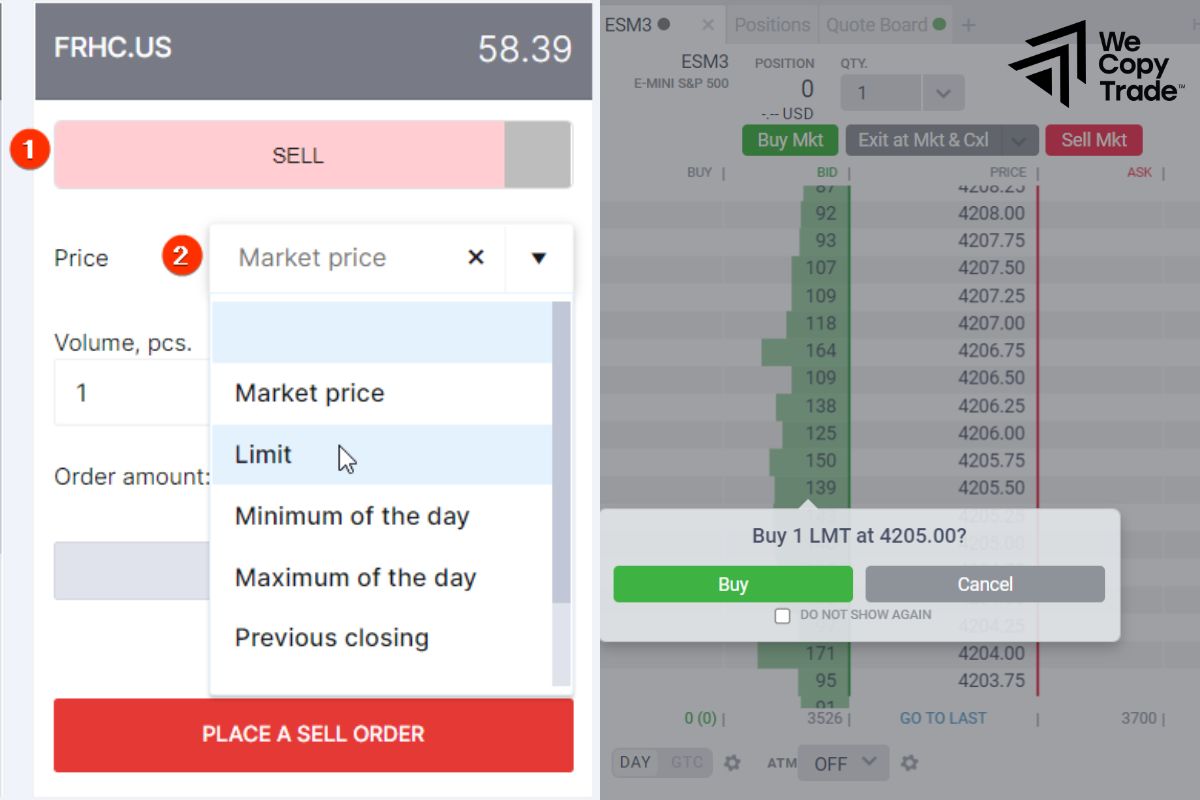Click the red step 1 marker
The width and height of the screenshot is (1200, 800).
pyautogui.click(x=29, y=152)
